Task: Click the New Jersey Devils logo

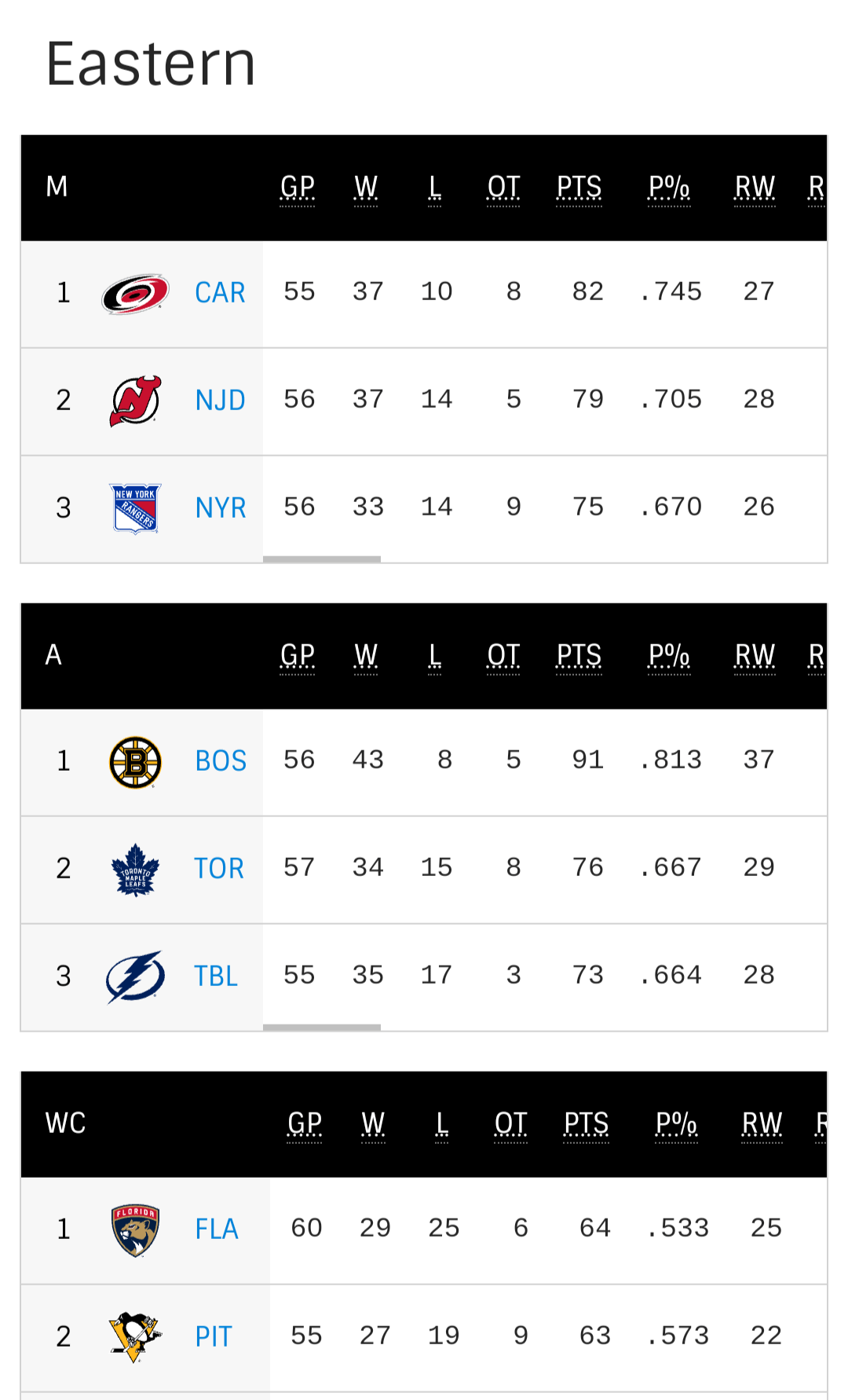Action: 135,401
